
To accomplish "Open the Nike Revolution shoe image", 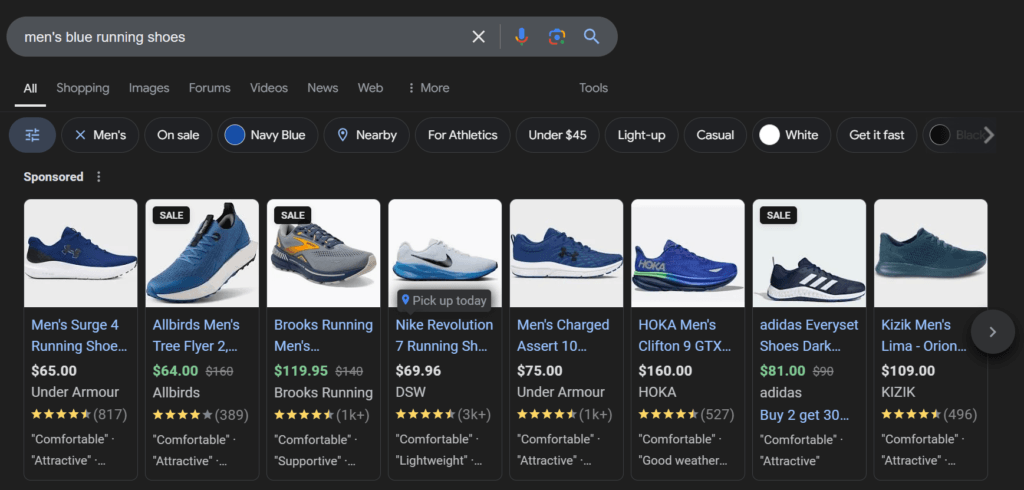I will [x=445, y=253].
